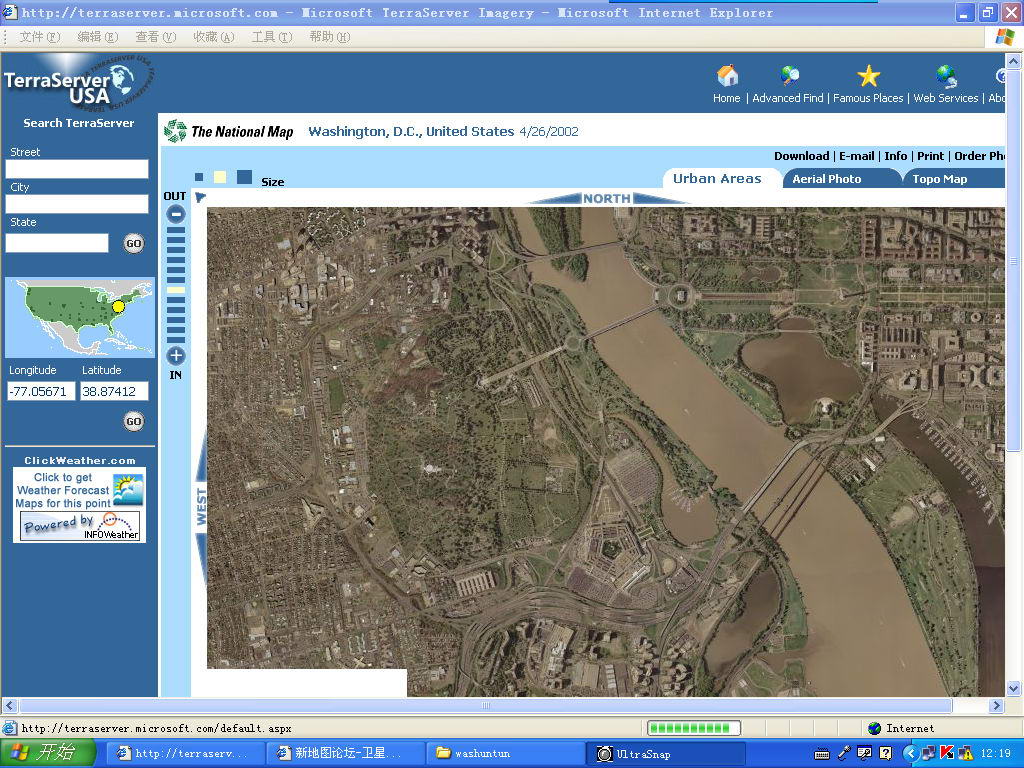Click the TerraServer USA logo

79,82
